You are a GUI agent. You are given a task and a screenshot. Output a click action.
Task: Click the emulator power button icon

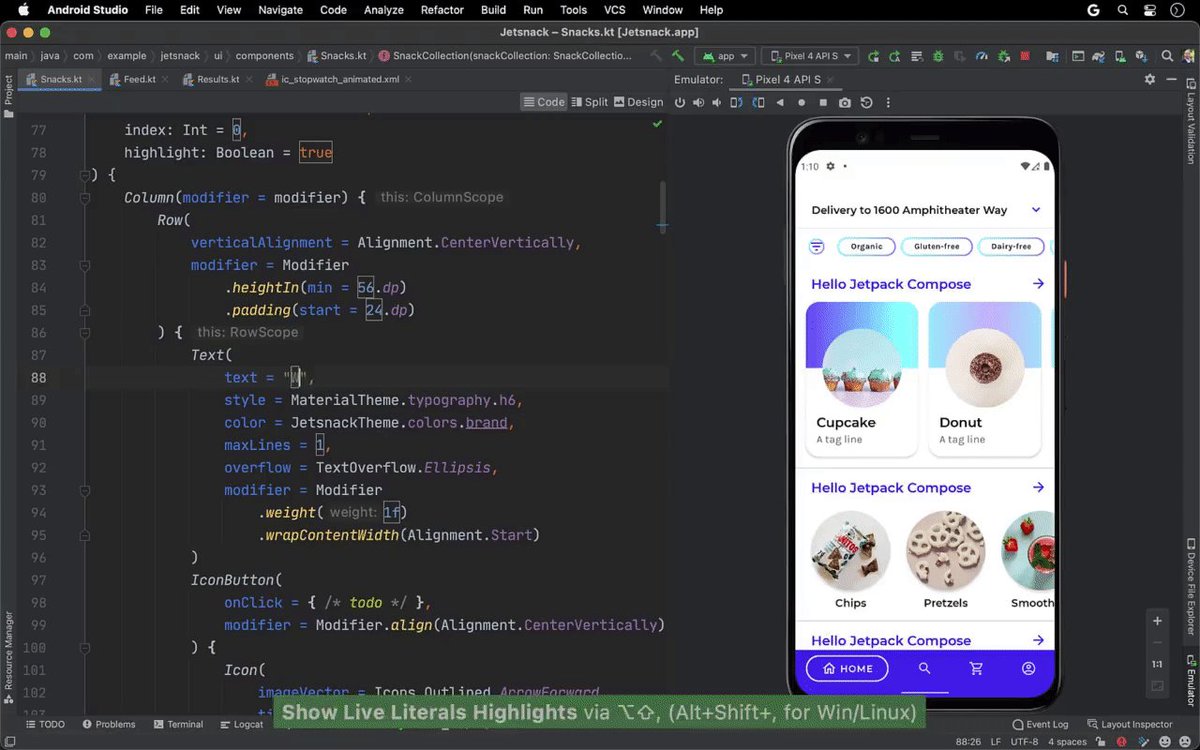click(x=680, y=102)
